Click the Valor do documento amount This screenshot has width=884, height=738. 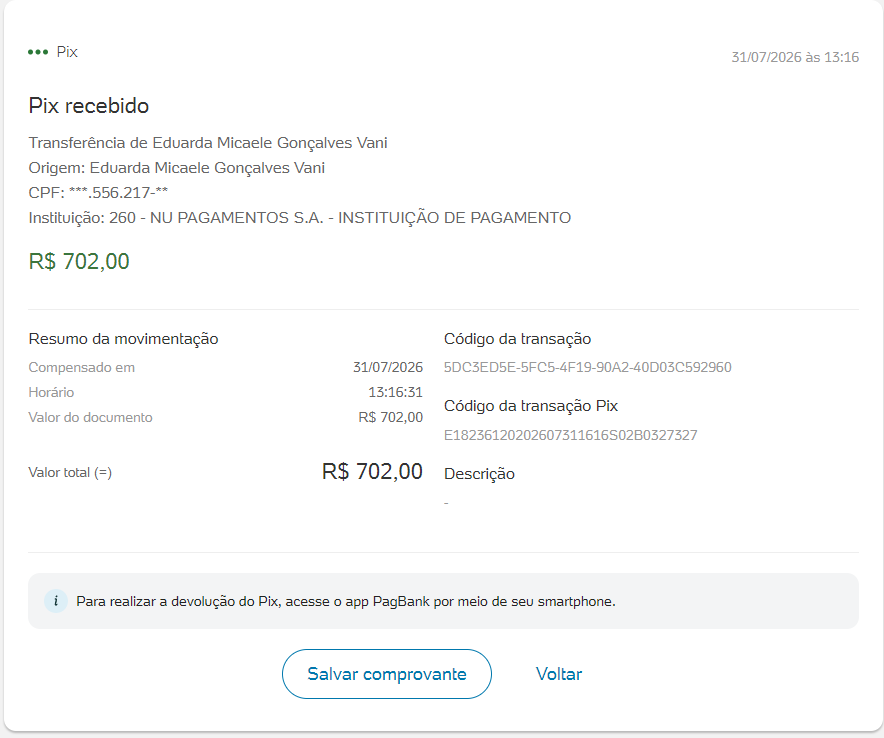[x=390, y=417]
